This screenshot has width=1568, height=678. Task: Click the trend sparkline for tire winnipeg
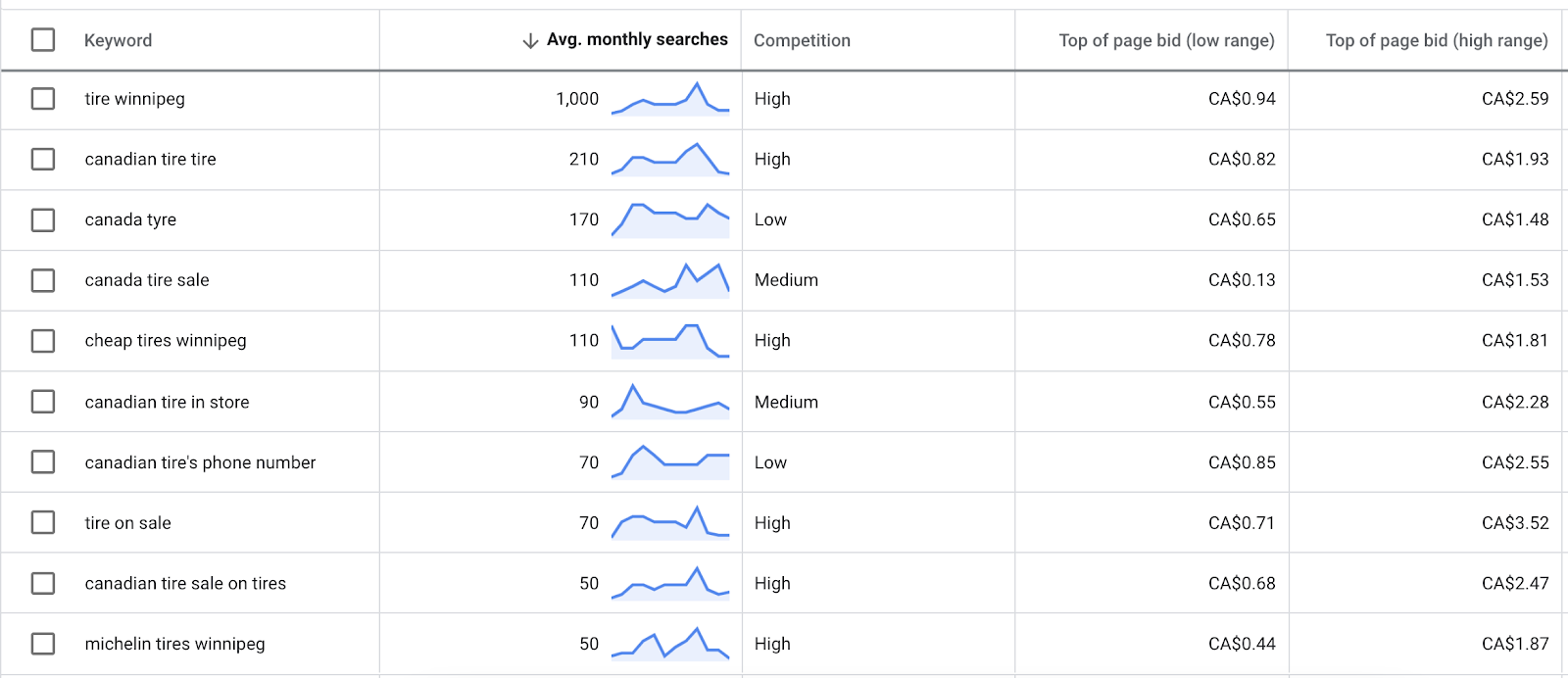[670, 99]
